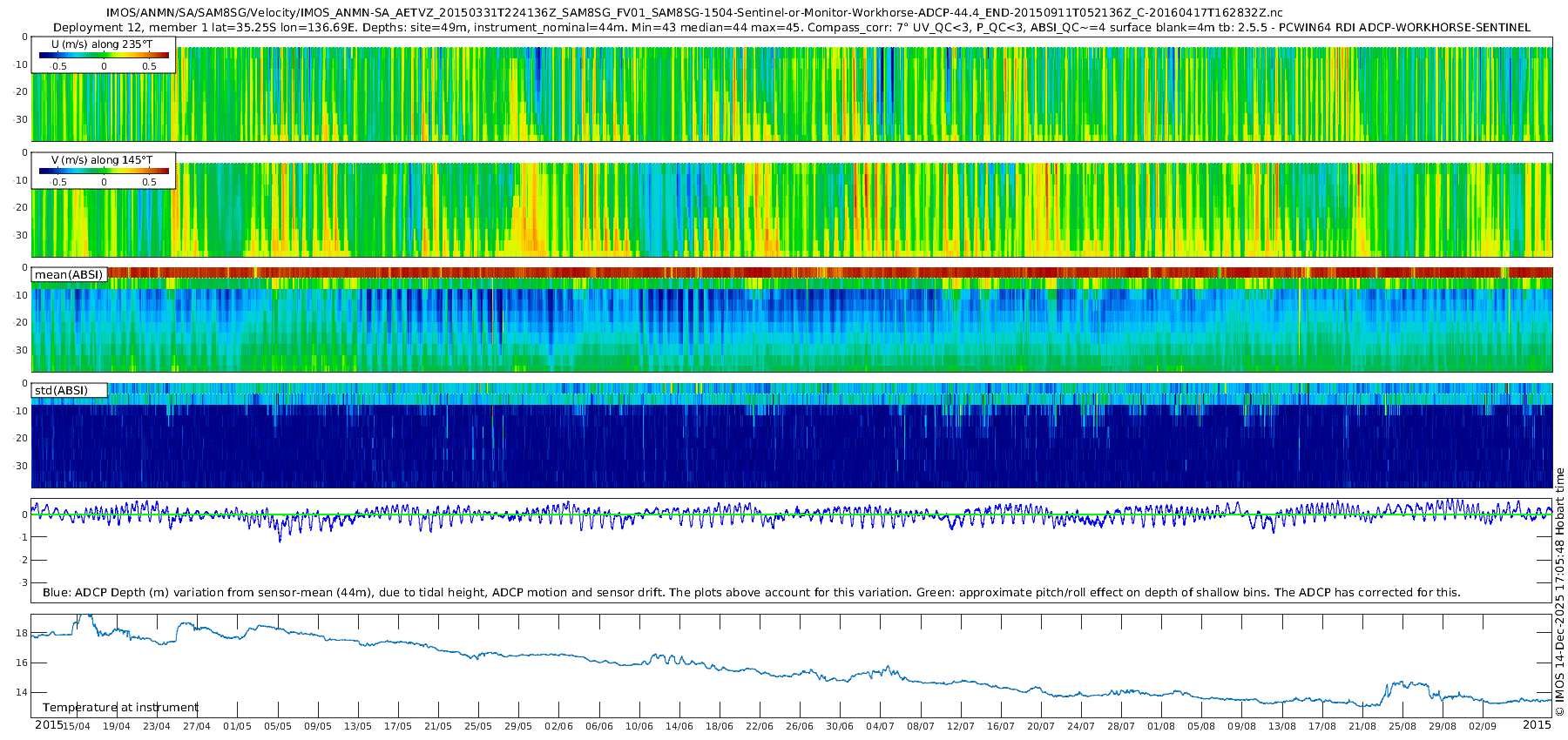This screenshot has width=1568, height=740.
Task: Click the NetCDF file path title at top
Action: click(694, 13)
